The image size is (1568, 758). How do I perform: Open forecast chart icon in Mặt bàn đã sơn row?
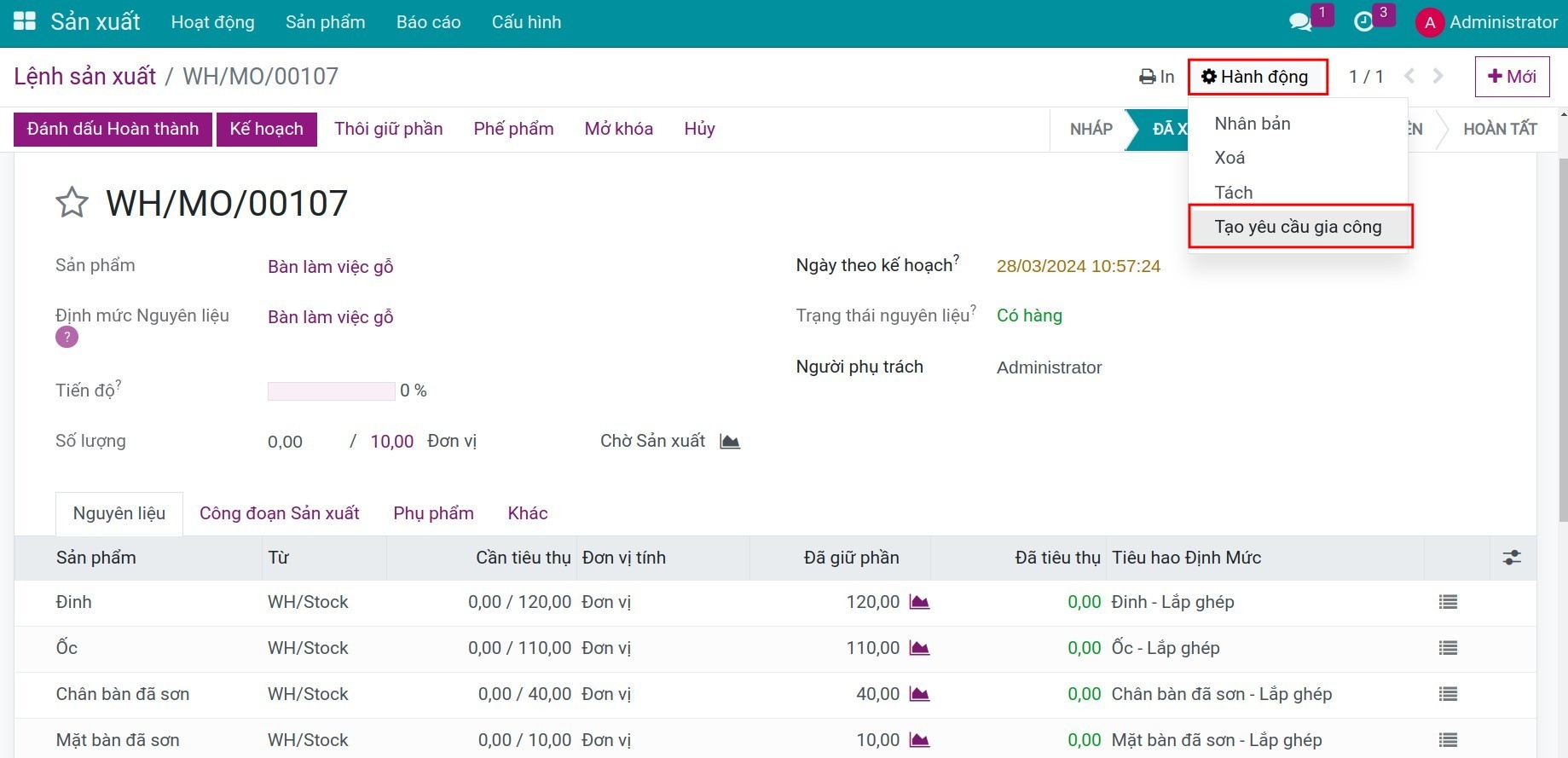click(919, 740)
